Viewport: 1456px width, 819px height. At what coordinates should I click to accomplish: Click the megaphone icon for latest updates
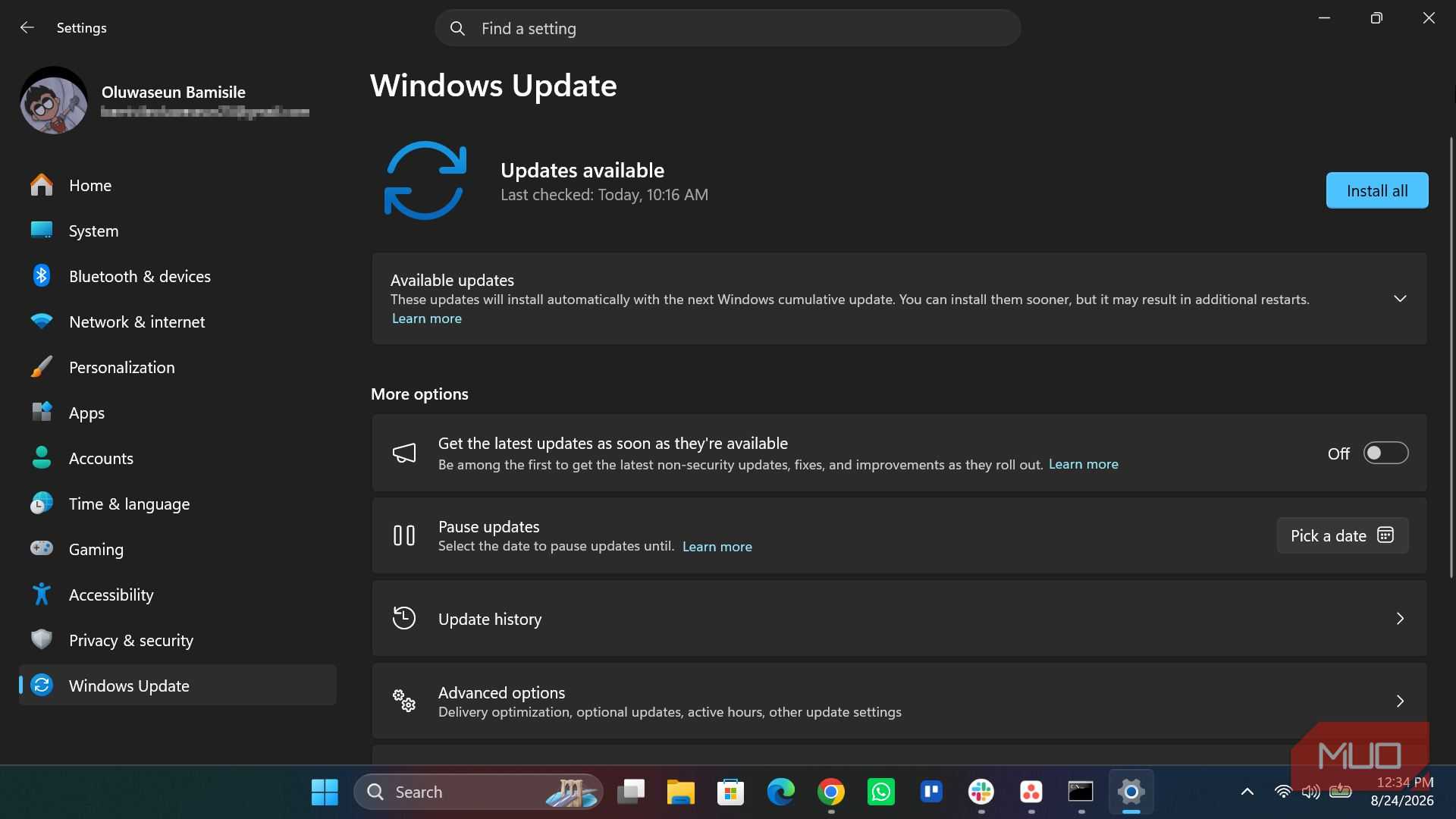coord(404,453)
